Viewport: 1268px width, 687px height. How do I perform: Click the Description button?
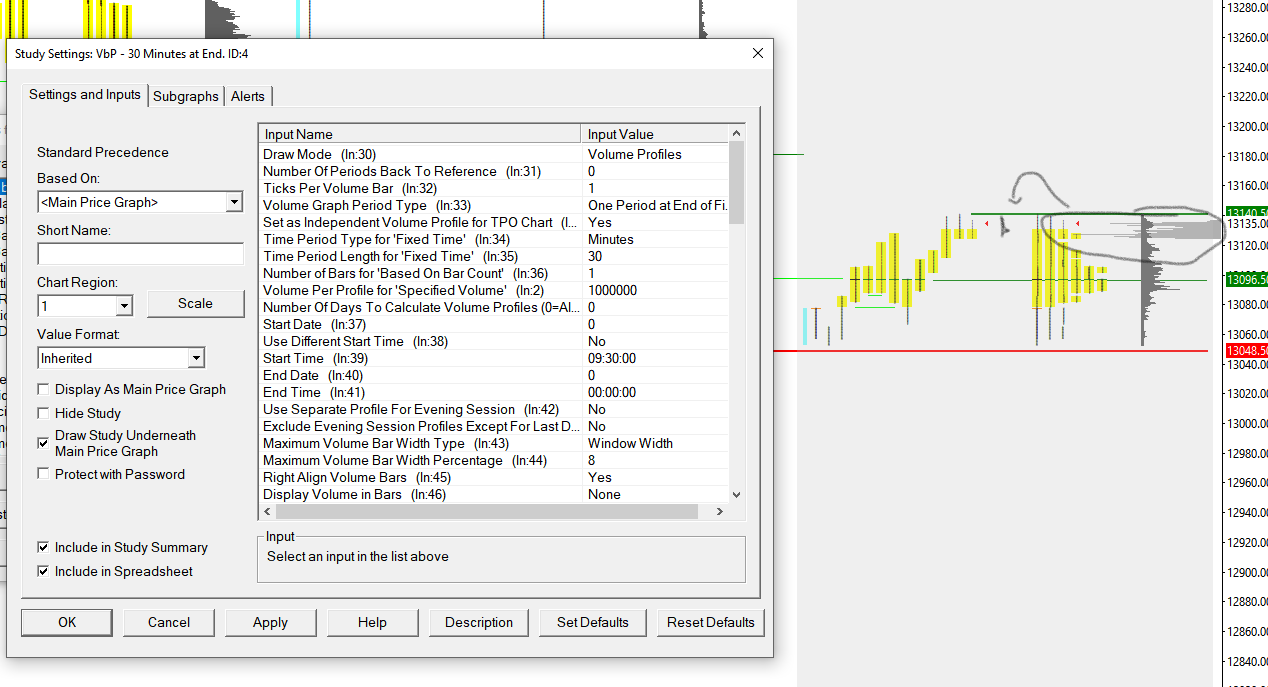tap(479, 622)
